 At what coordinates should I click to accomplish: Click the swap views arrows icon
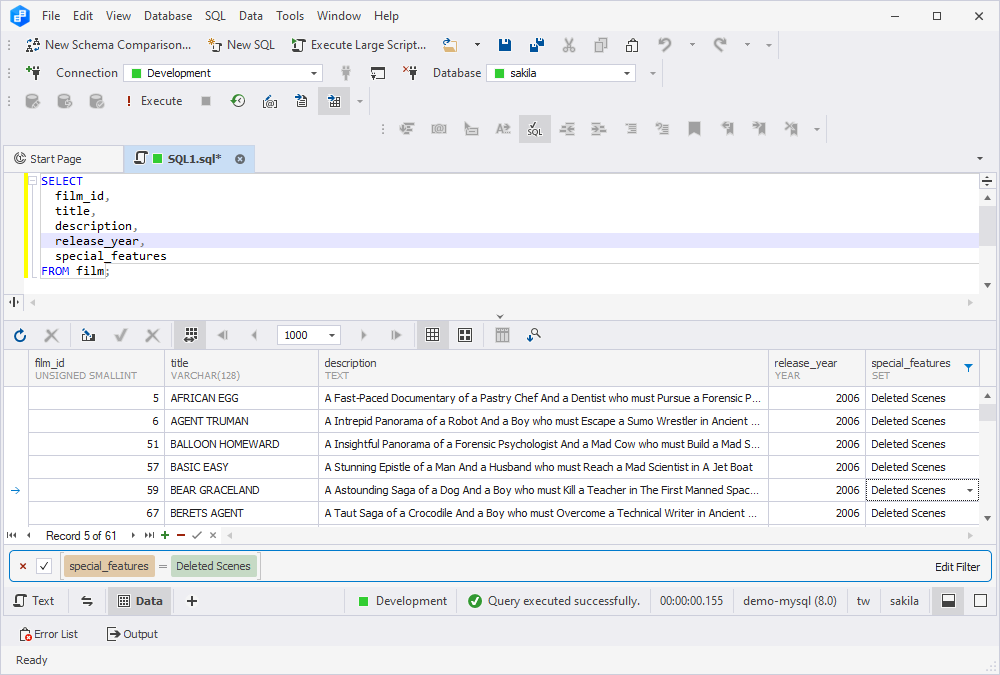87,601
